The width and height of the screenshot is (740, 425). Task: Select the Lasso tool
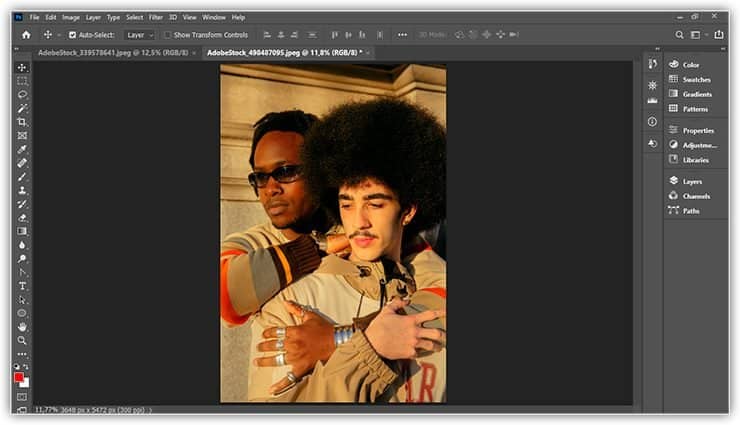coord(22,94)
